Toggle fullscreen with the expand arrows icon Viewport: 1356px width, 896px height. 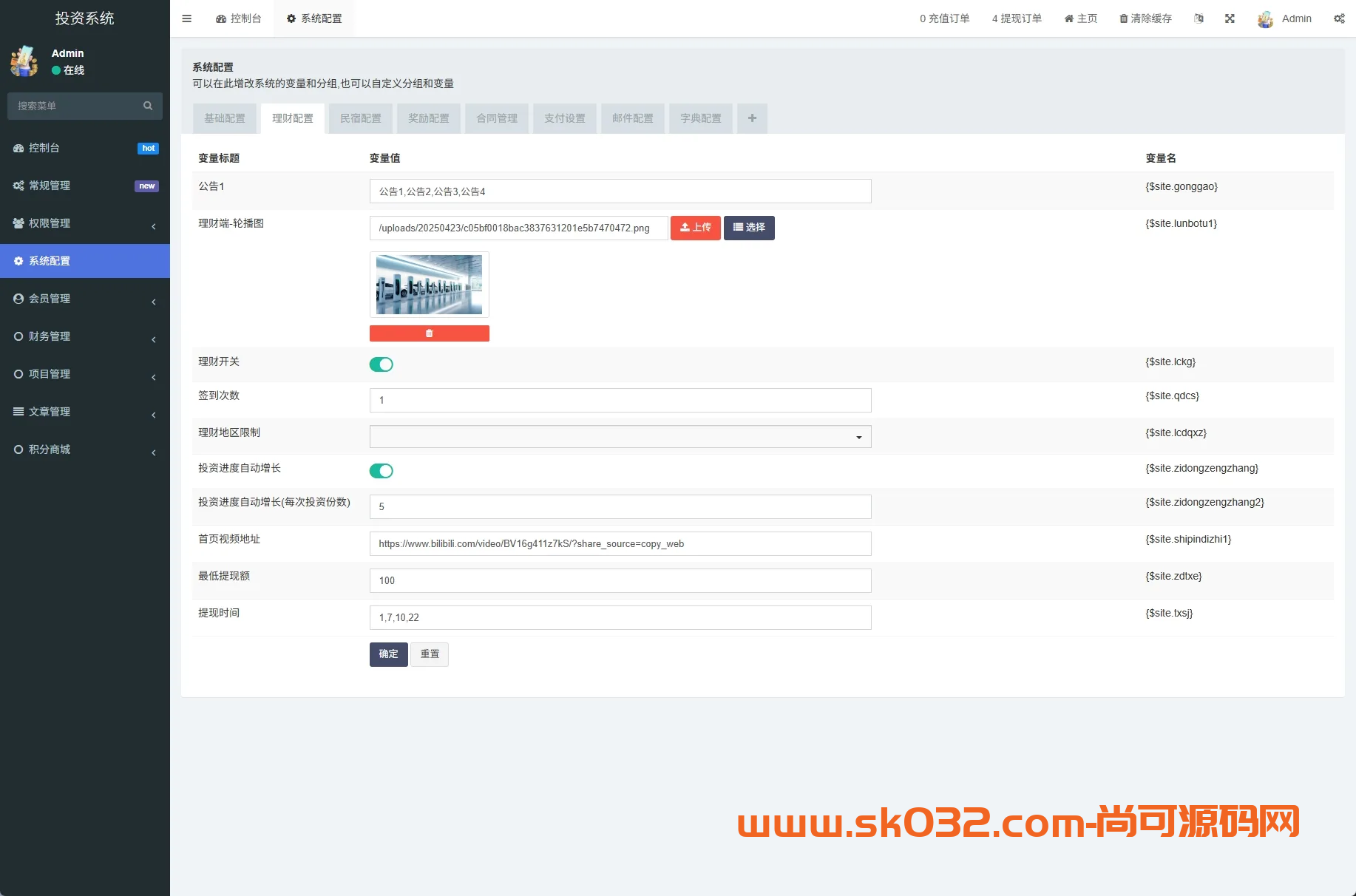pyautogui.click(x=1230, y=18)
